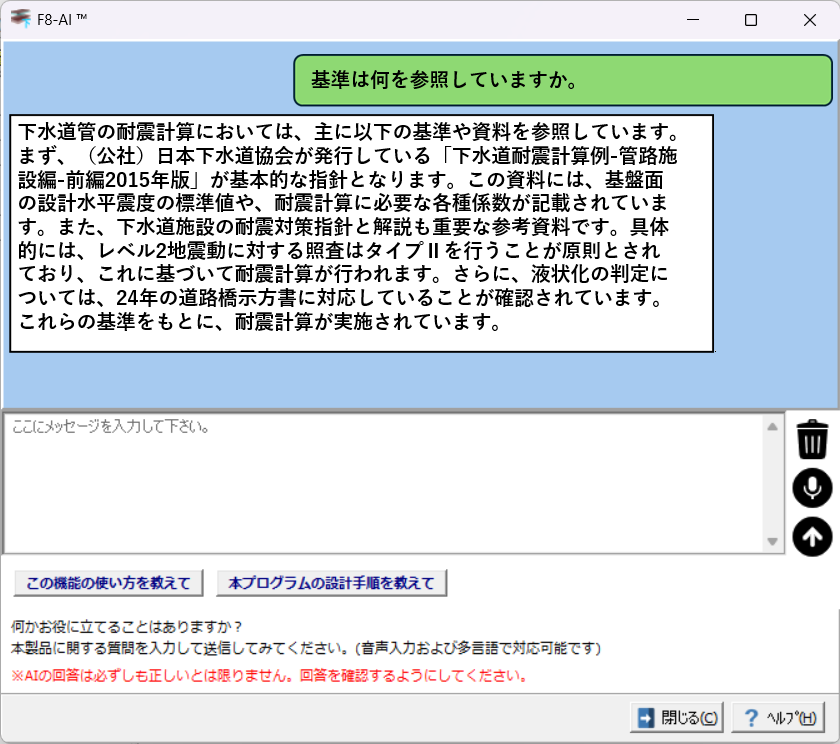This screenshot has width=840, height=744.
Task: Maximize the F8-AI window
Action: (751, 20)
